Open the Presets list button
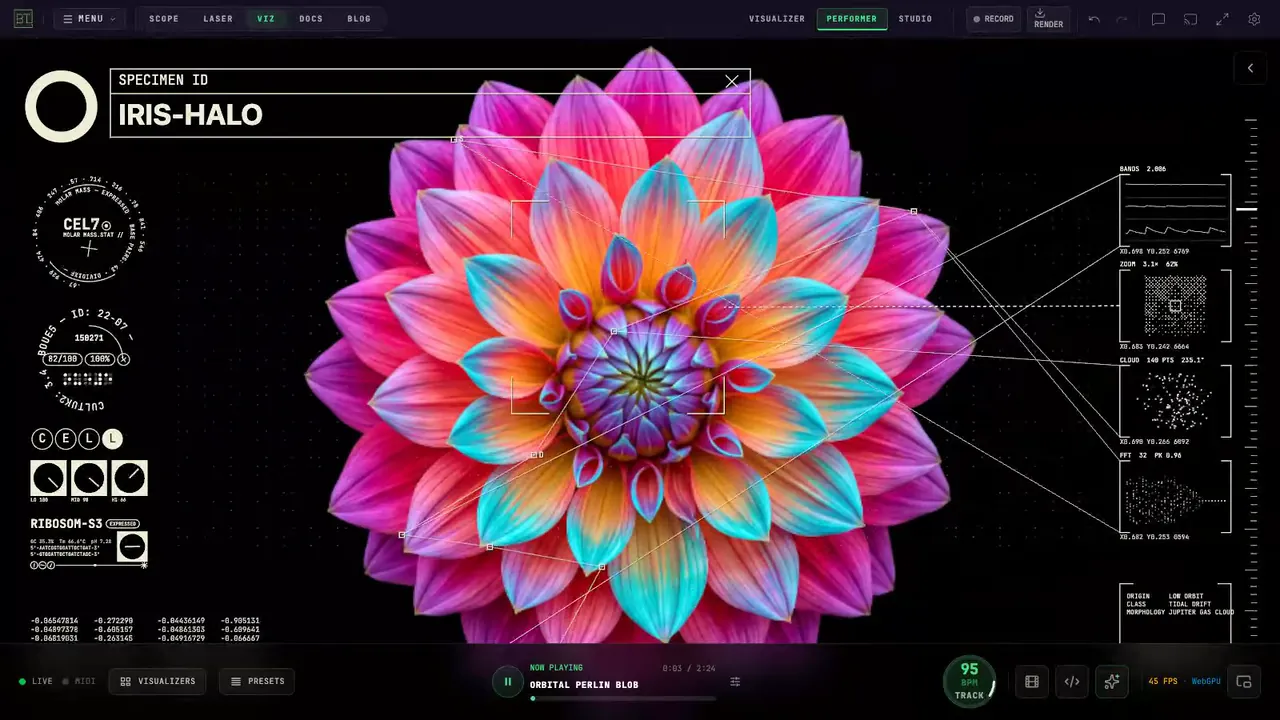1280x720 pixels. 257,682
